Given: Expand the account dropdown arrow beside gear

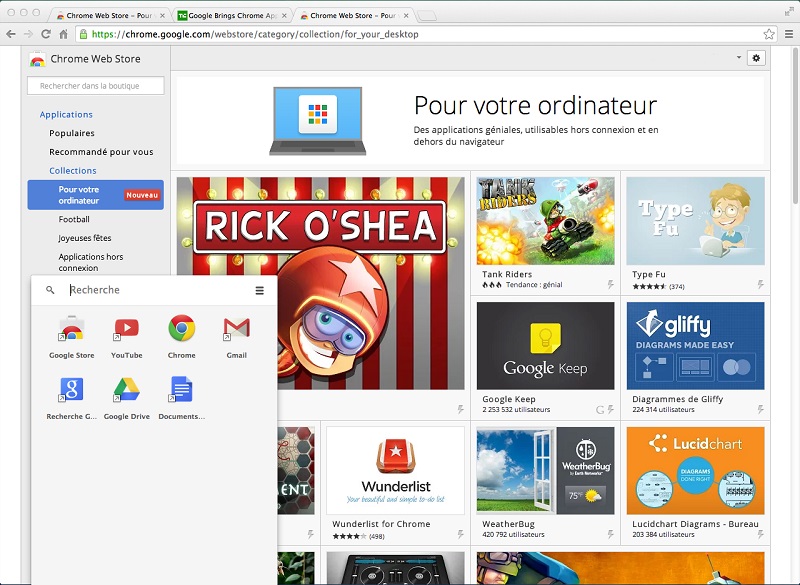Looking at the screenshot, I should [739, 58].
